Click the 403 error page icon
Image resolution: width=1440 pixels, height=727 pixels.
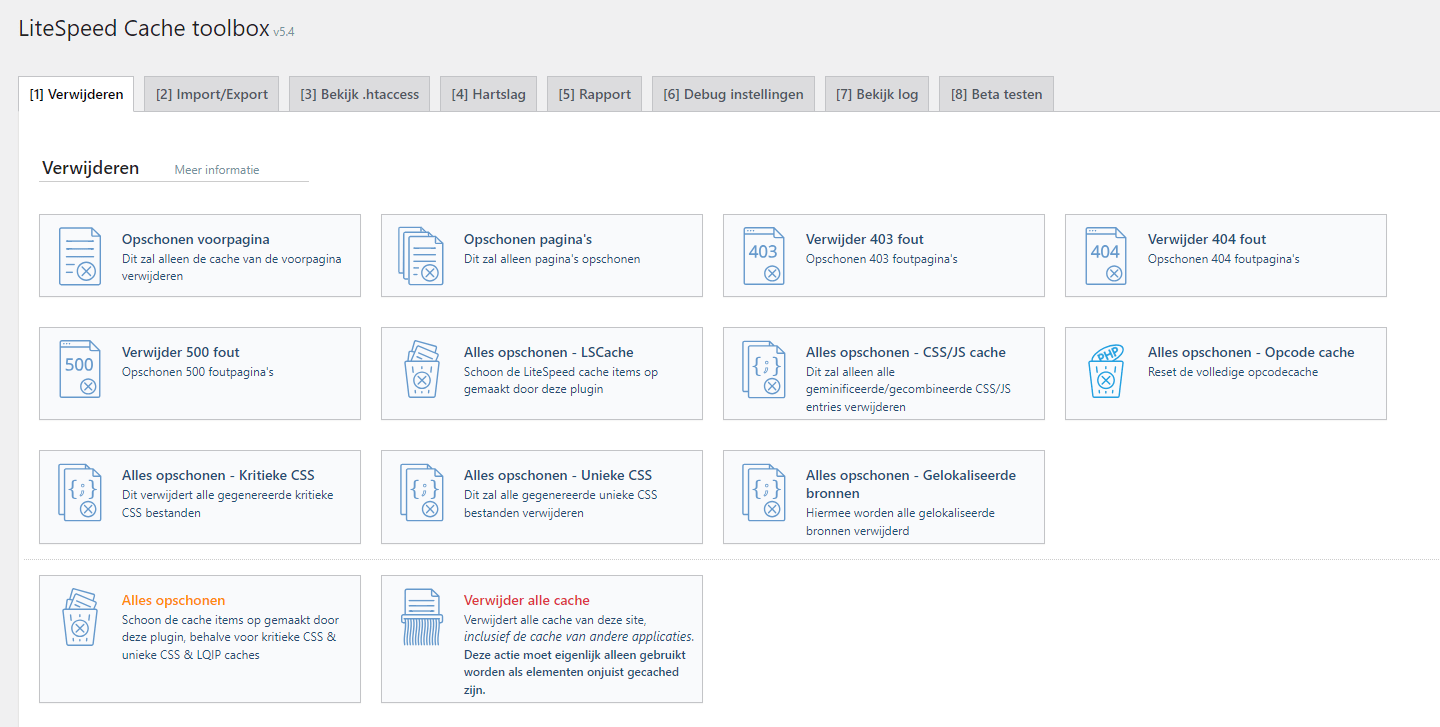tap(764, 255)
